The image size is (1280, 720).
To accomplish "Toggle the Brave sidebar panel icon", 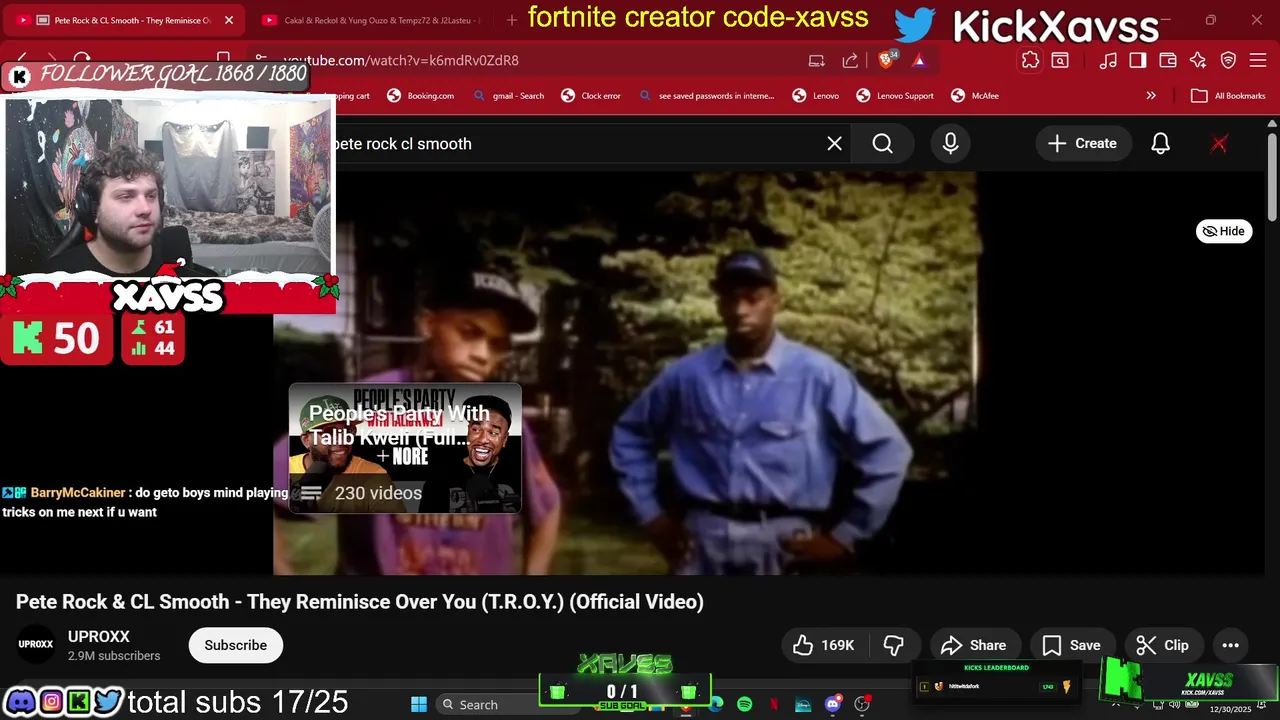I will click(1138, 60).
